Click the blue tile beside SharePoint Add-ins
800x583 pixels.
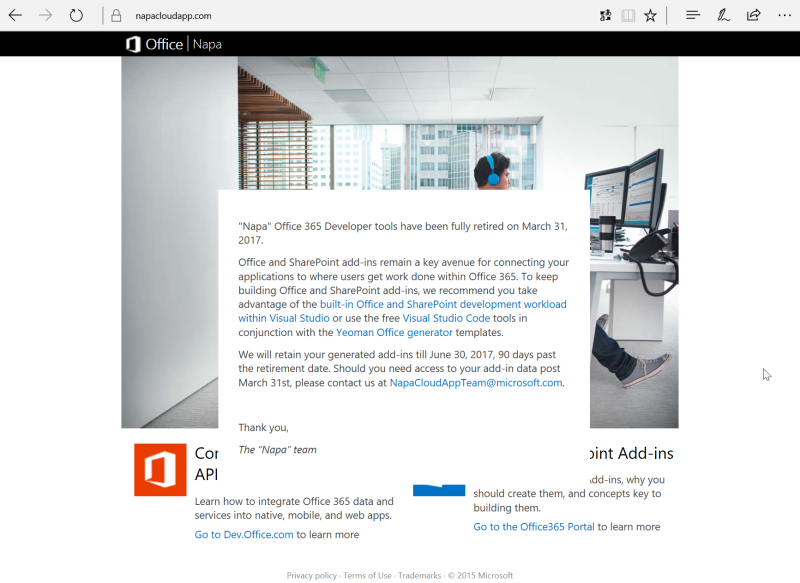pyautogui.click(x=439, y=490)
